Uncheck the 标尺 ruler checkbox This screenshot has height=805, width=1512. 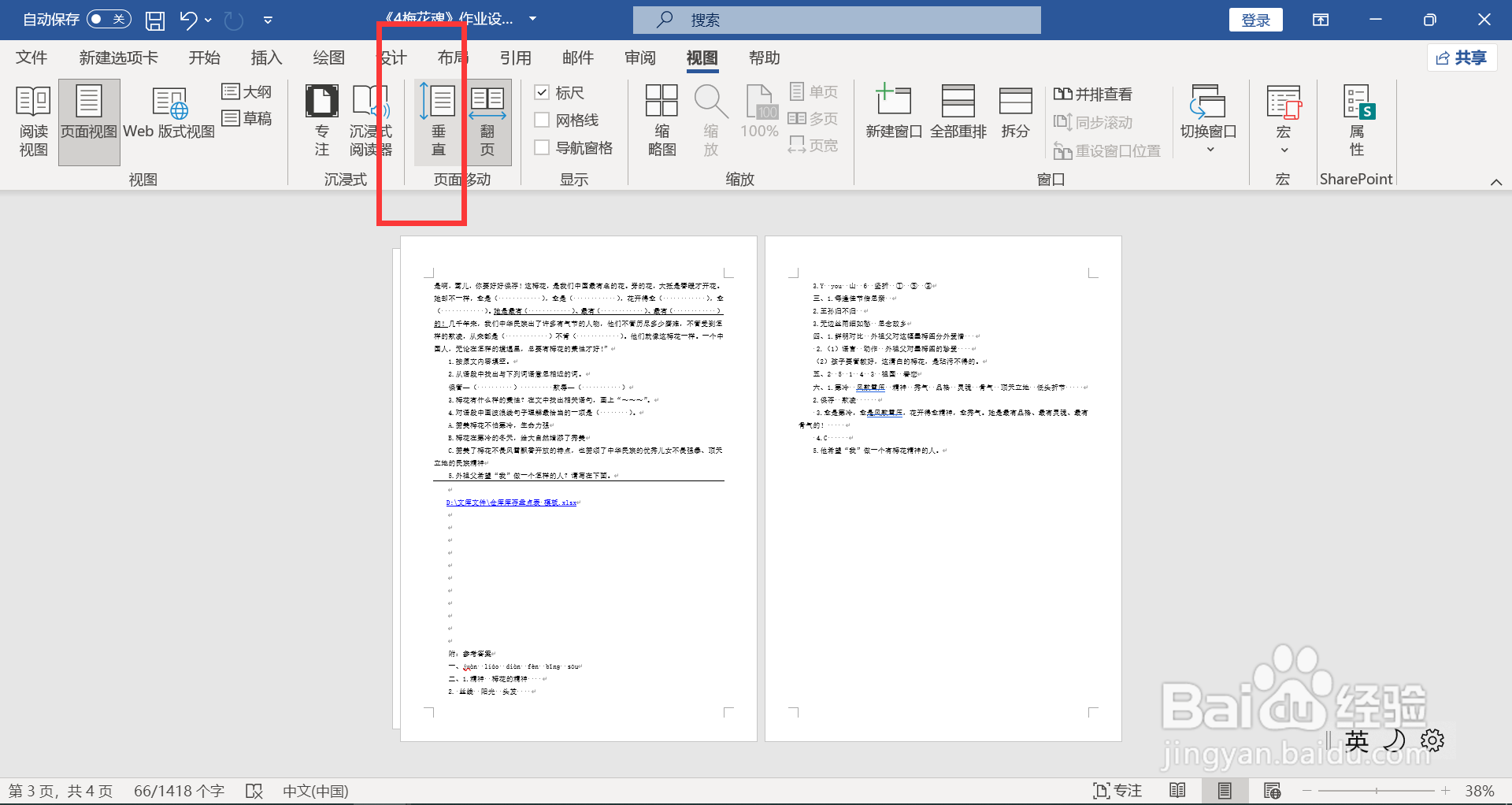point(542,92)
